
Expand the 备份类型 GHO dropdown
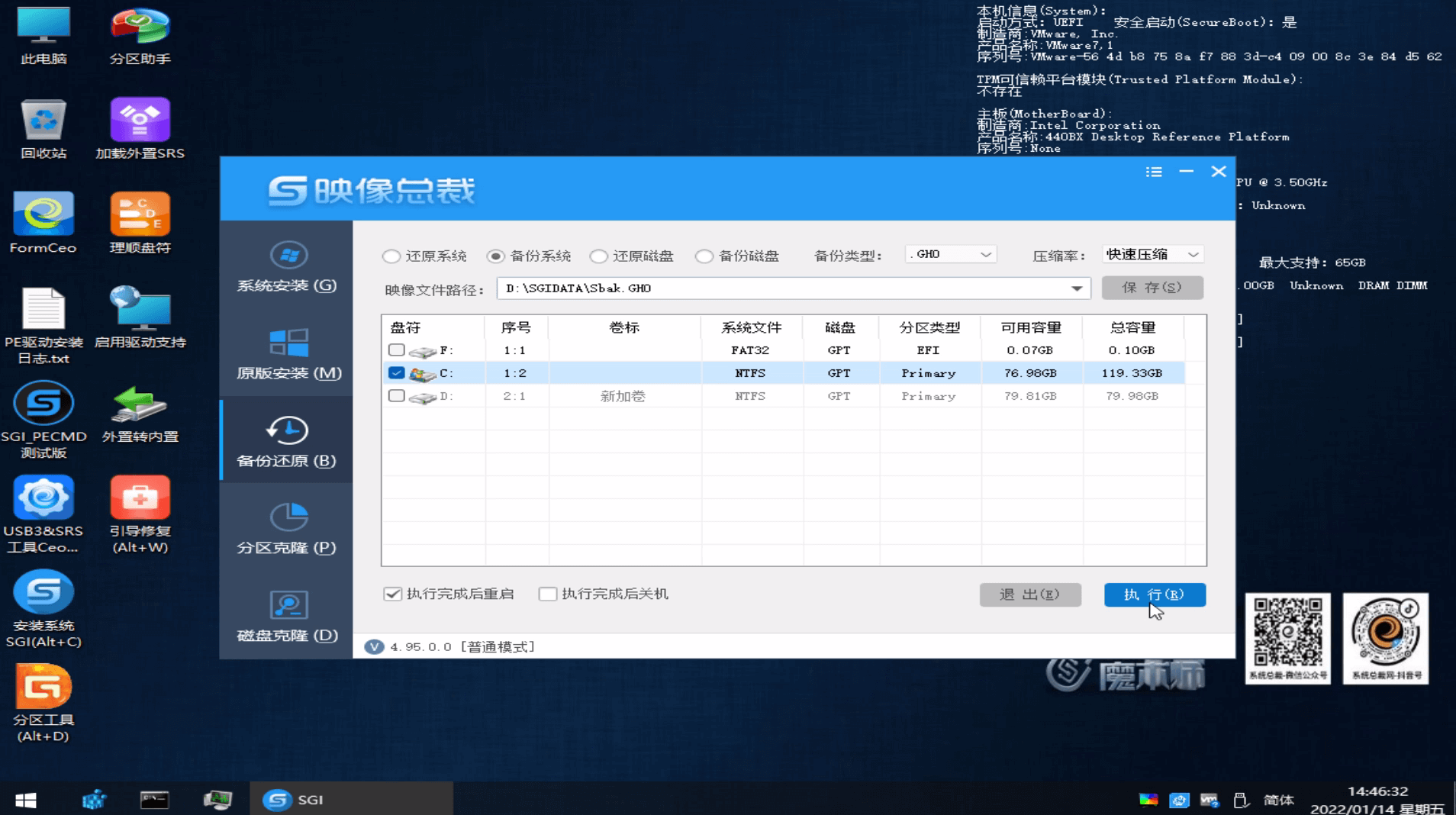pos(985,255)
